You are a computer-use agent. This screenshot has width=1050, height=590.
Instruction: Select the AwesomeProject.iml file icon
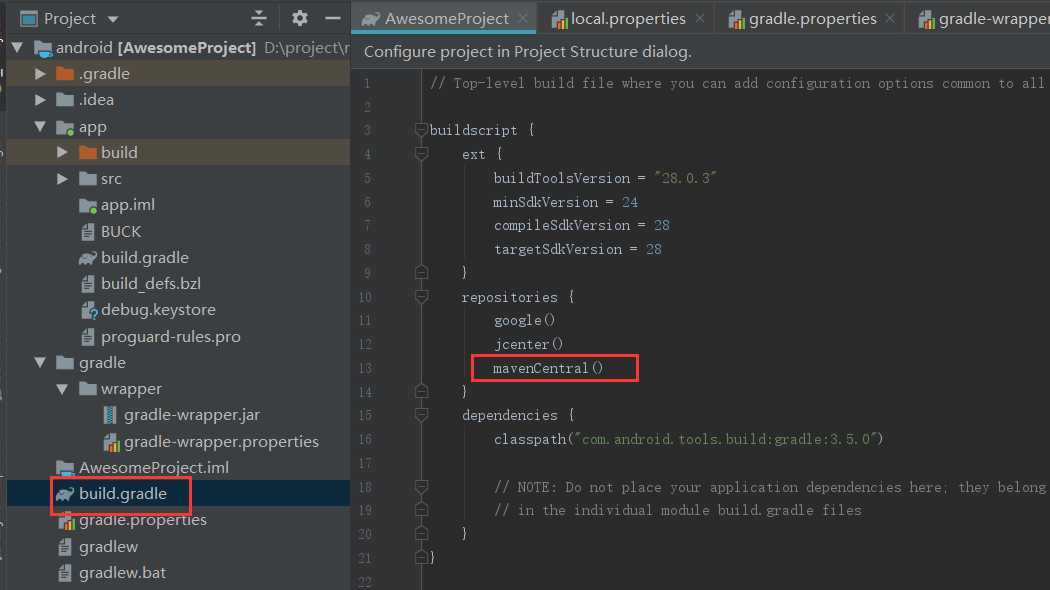(65, 467)
